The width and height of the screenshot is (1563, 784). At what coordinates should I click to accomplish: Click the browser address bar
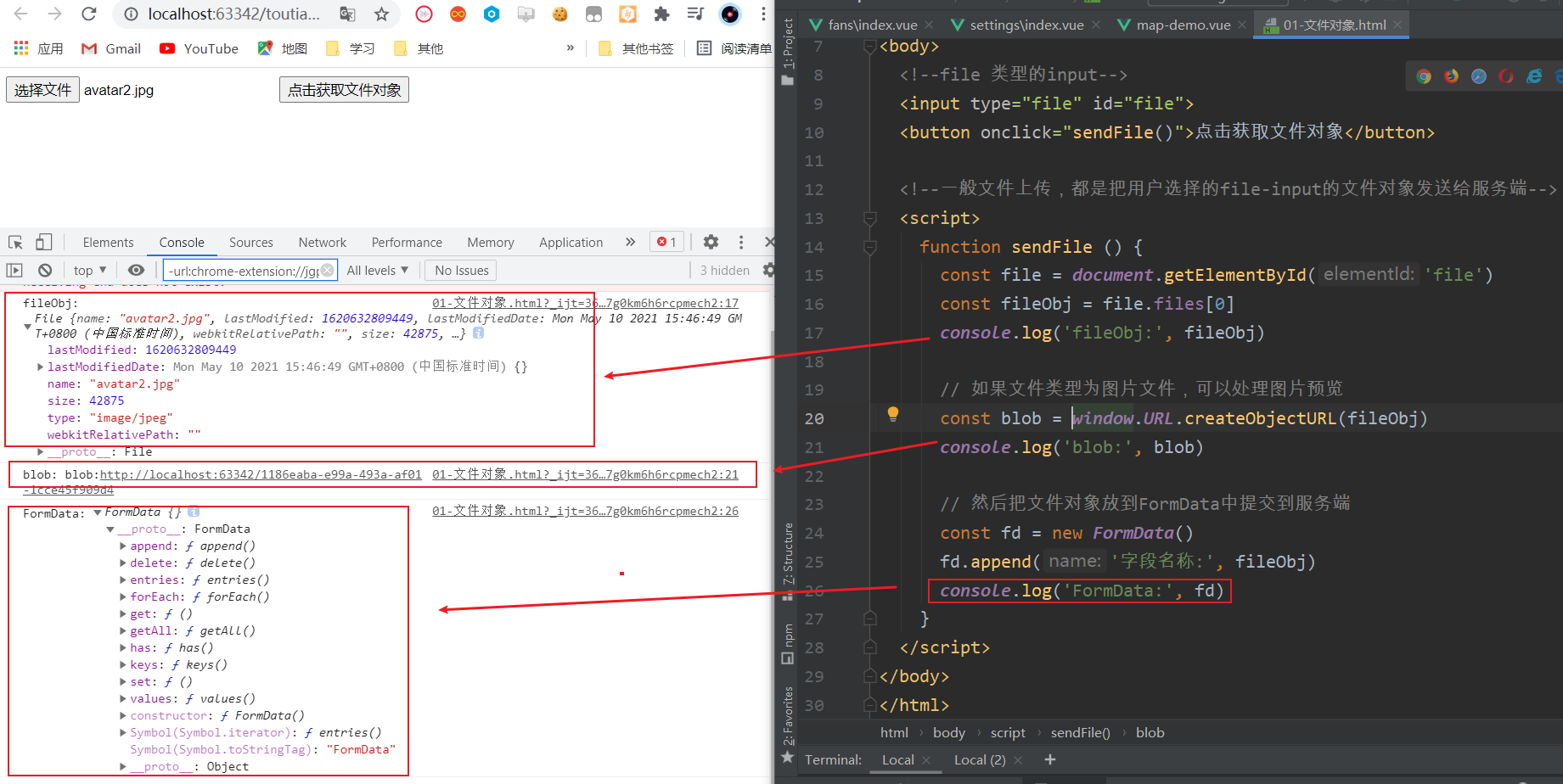(233, 14)
